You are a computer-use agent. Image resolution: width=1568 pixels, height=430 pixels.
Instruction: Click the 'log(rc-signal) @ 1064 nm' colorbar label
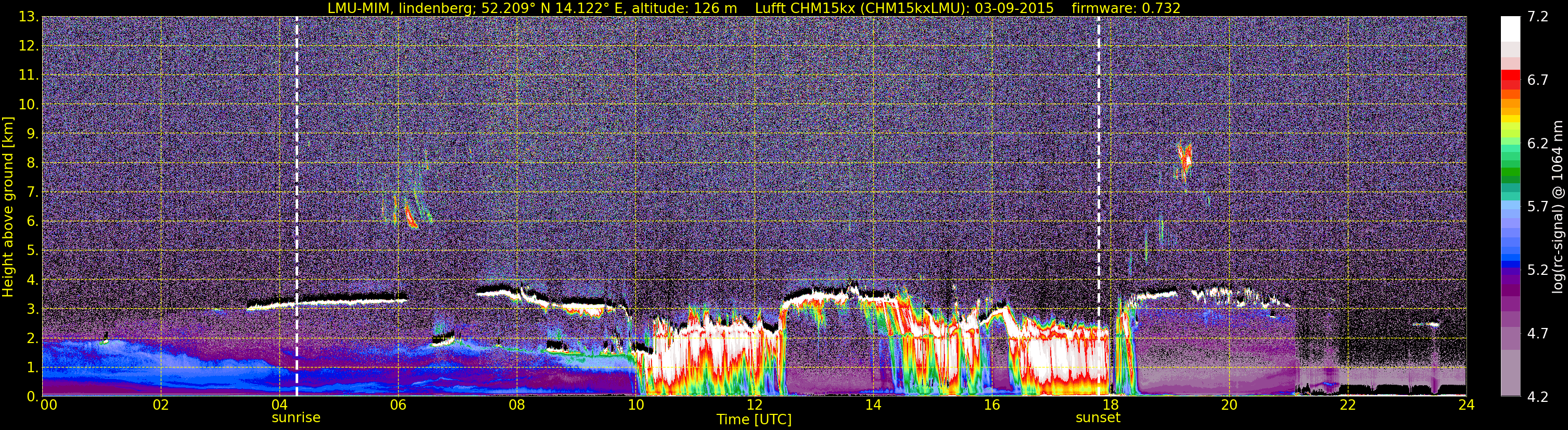point(1557,207)
